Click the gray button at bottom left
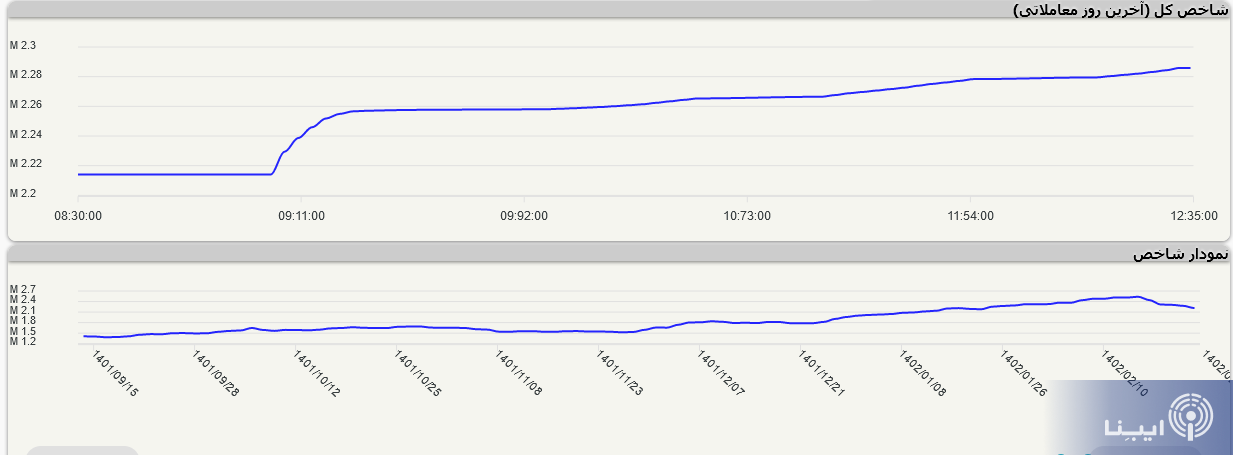The image size is (1233, 455). click(80, 450)
